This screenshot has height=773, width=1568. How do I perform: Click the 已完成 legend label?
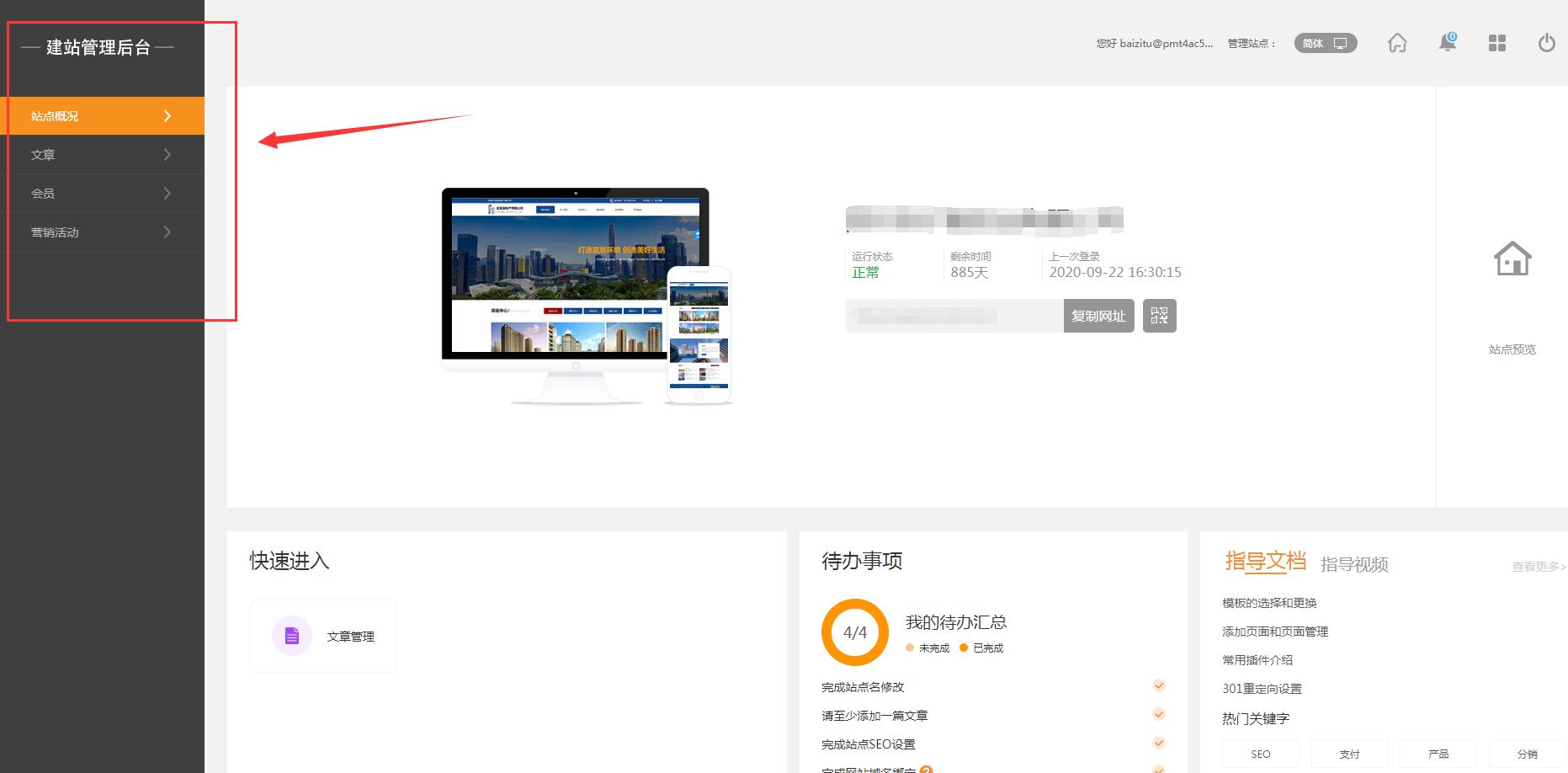point(988,648)
